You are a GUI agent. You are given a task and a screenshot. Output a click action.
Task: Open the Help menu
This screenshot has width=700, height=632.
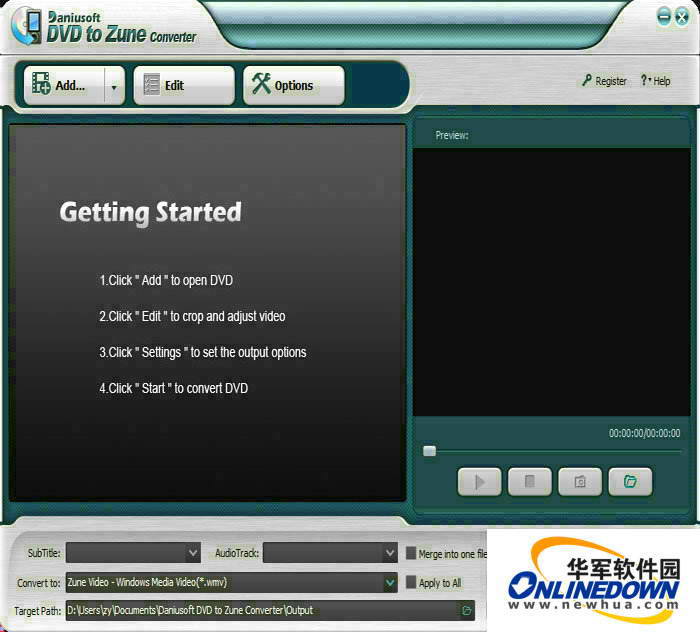click(655, 81)
